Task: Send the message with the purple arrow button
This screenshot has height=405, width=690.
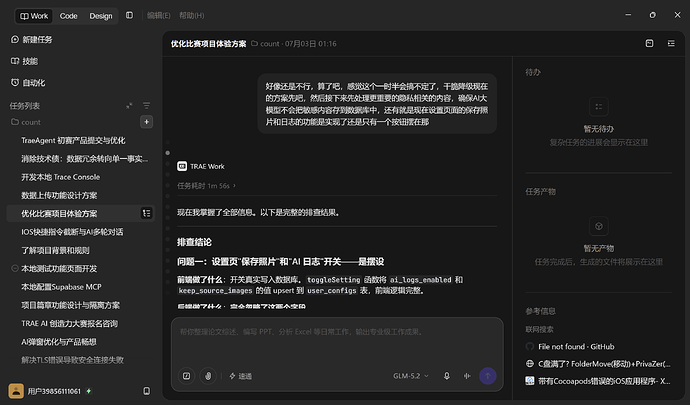Action: point(488,376)
